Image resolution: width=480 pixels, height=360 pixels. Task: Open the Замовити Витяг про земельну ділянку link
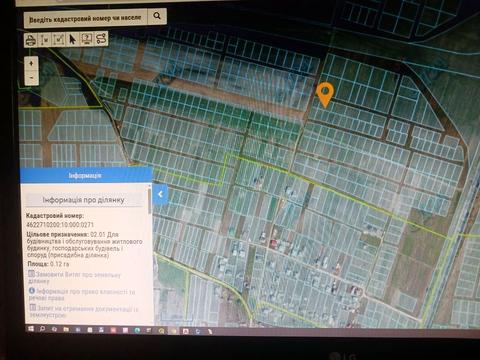(74, 278)
